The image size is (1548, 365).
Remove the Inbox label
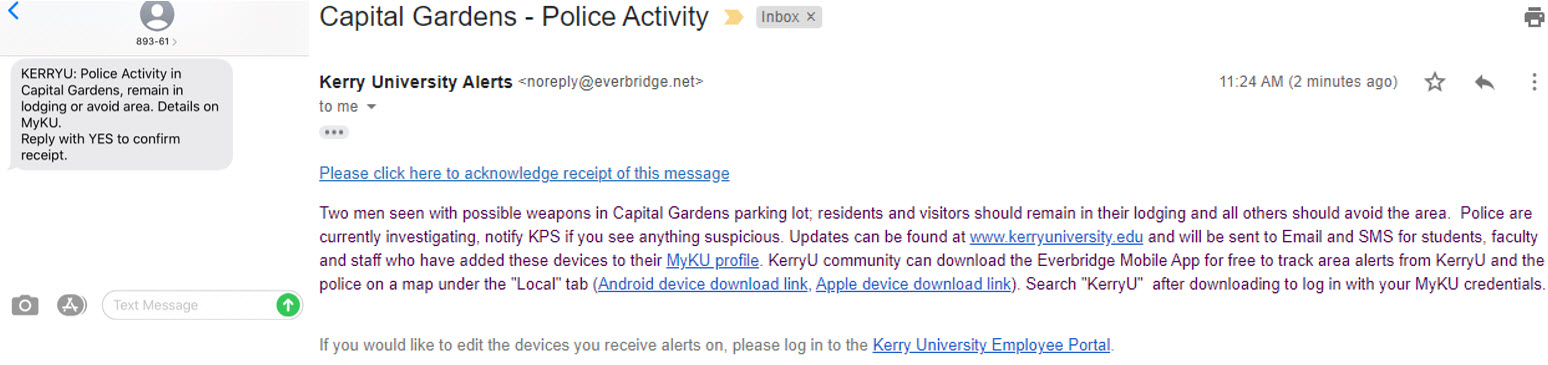(x=810, y=17)
